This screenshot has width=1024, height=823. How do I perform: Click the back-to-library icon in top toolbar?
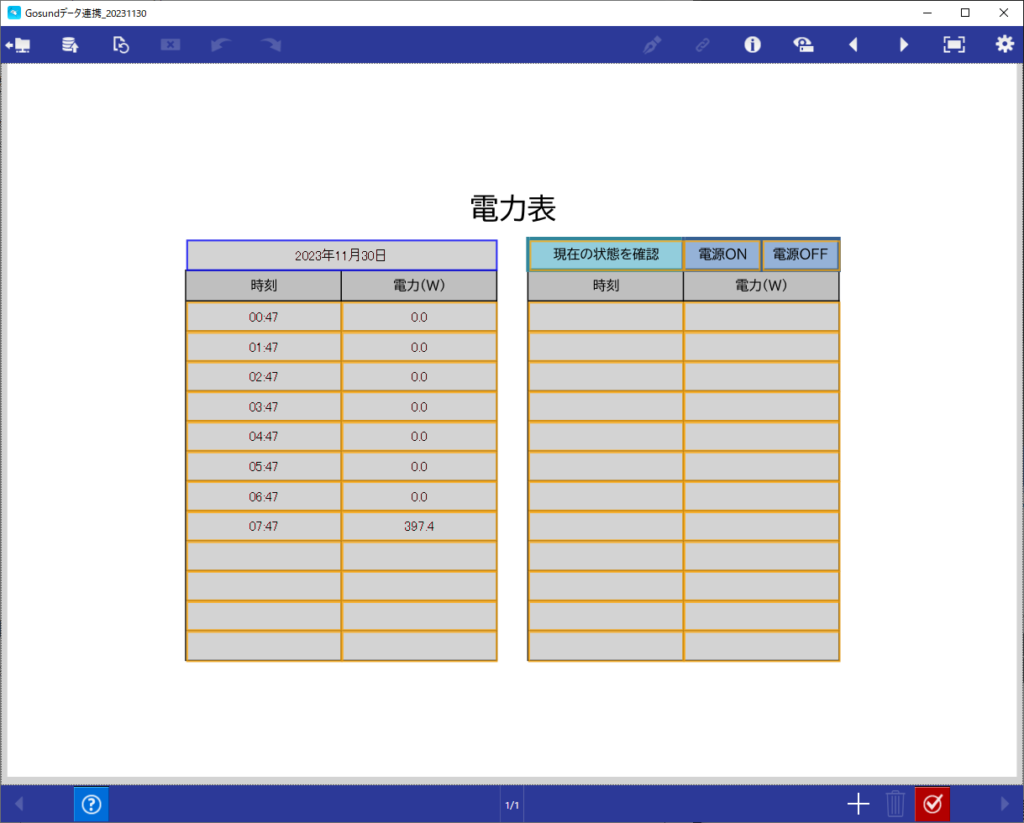[x=18, y=45]
